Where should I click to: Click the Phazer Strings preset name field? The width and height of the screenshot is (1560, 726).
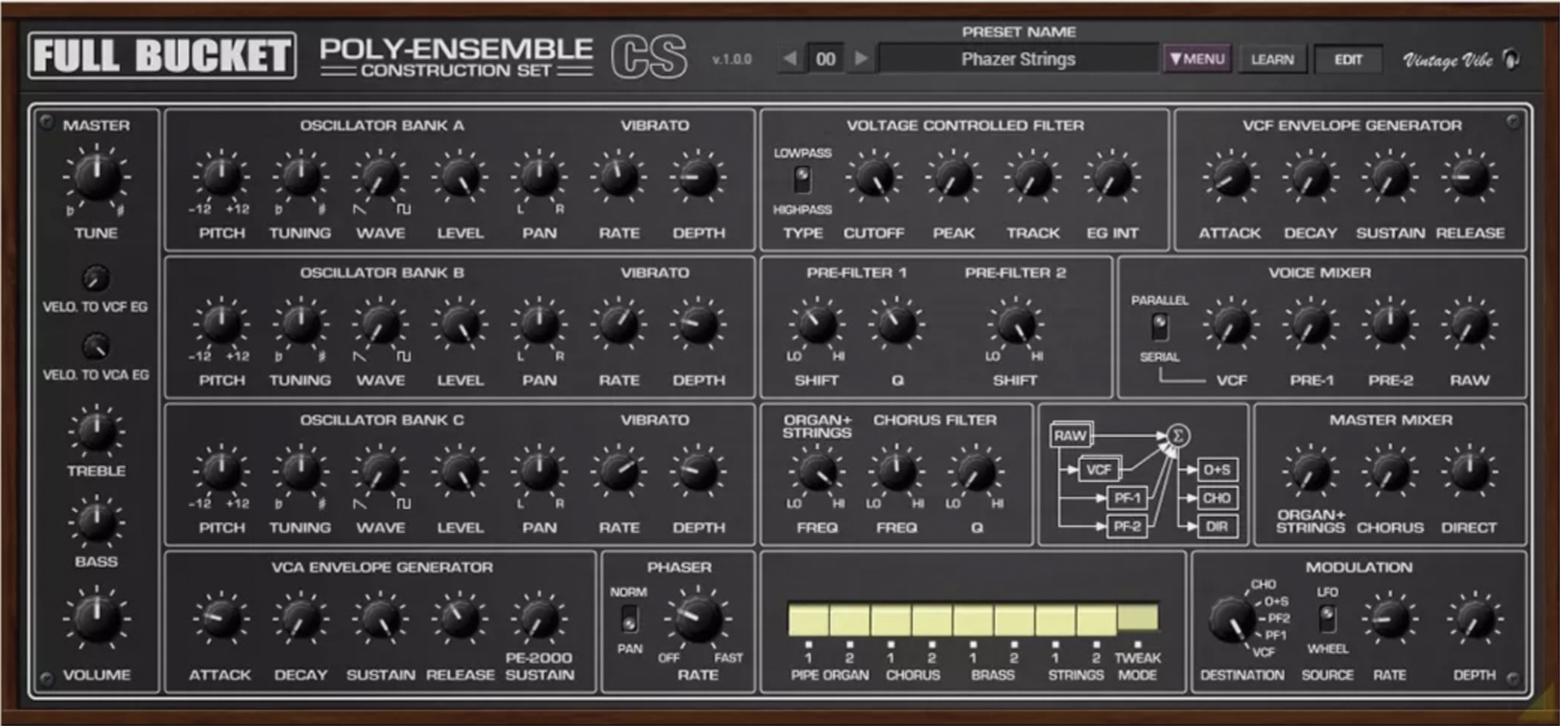click(1018, 59)
